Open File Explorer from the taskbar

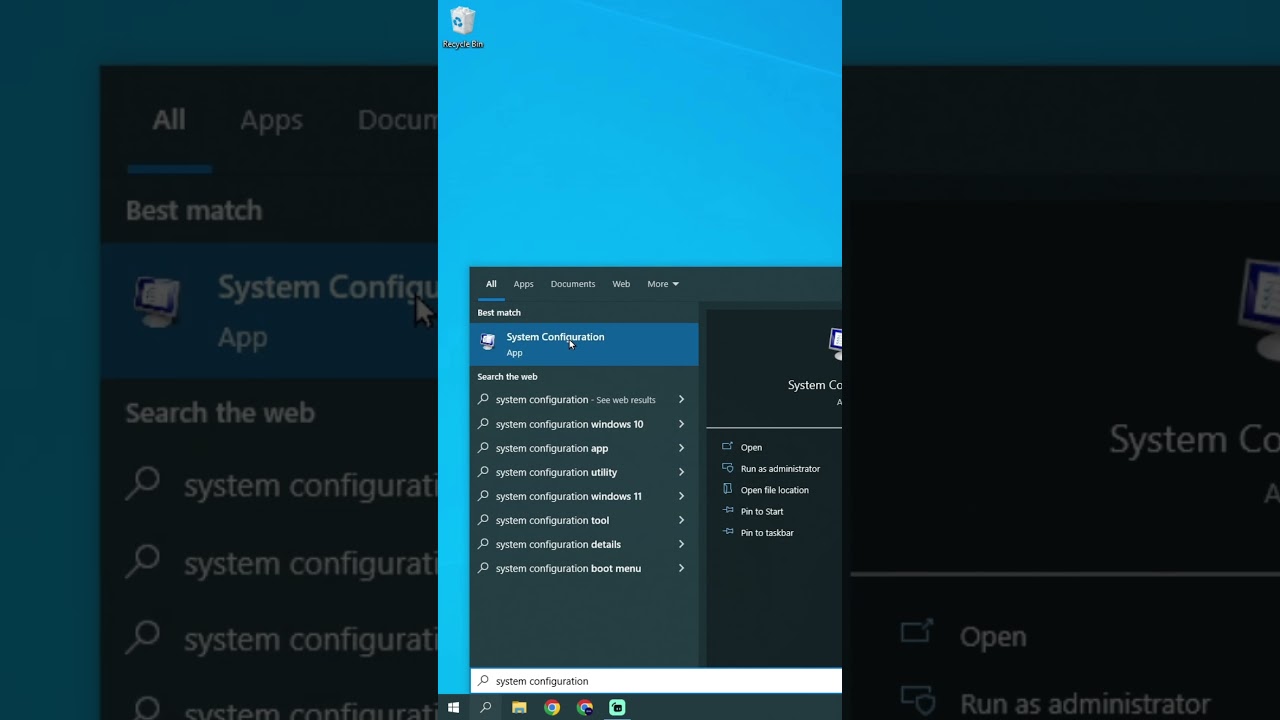(519, 707)
